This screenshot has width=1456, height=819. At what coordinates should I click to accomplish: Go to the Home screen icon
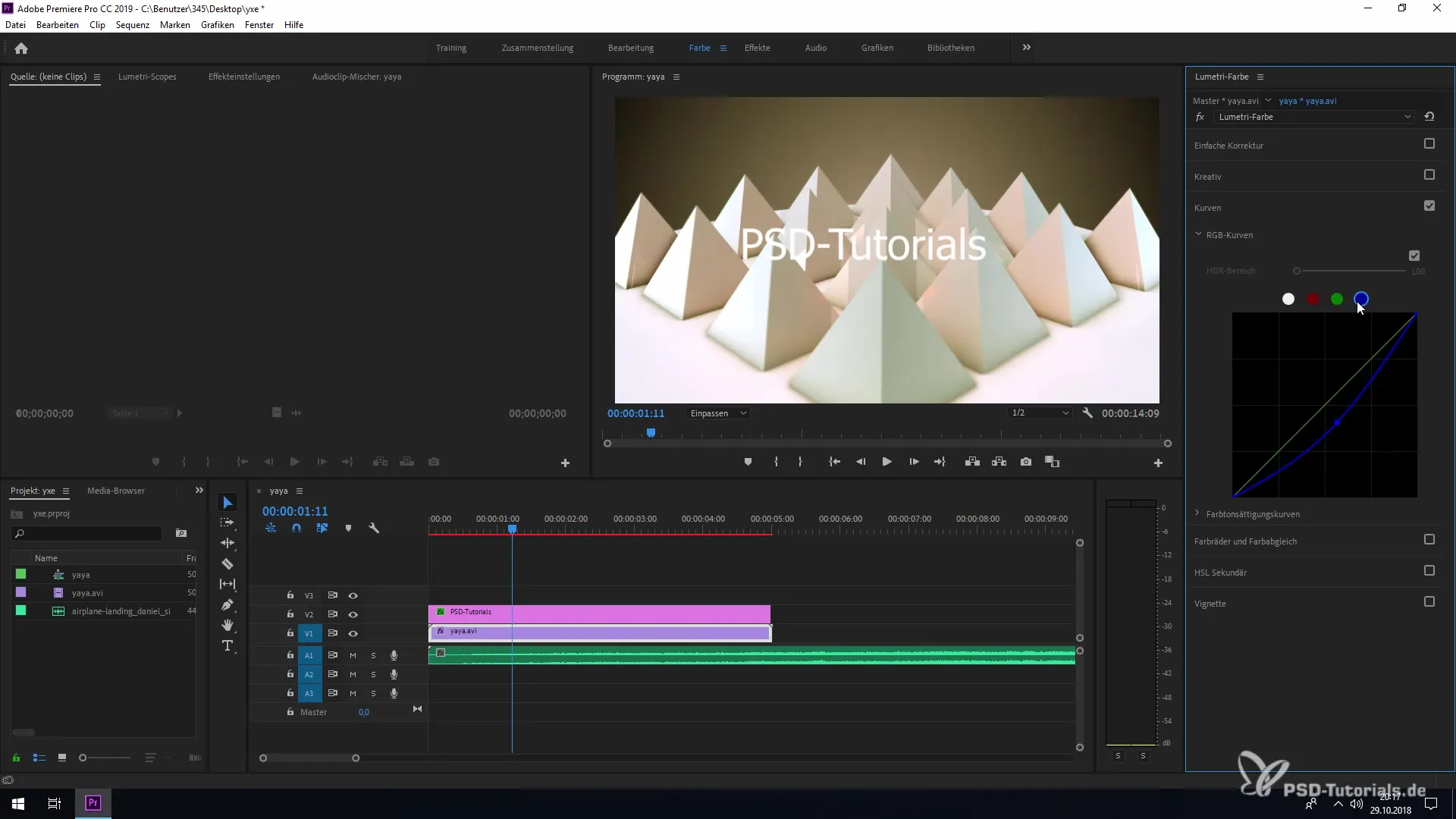pos(21,49)
